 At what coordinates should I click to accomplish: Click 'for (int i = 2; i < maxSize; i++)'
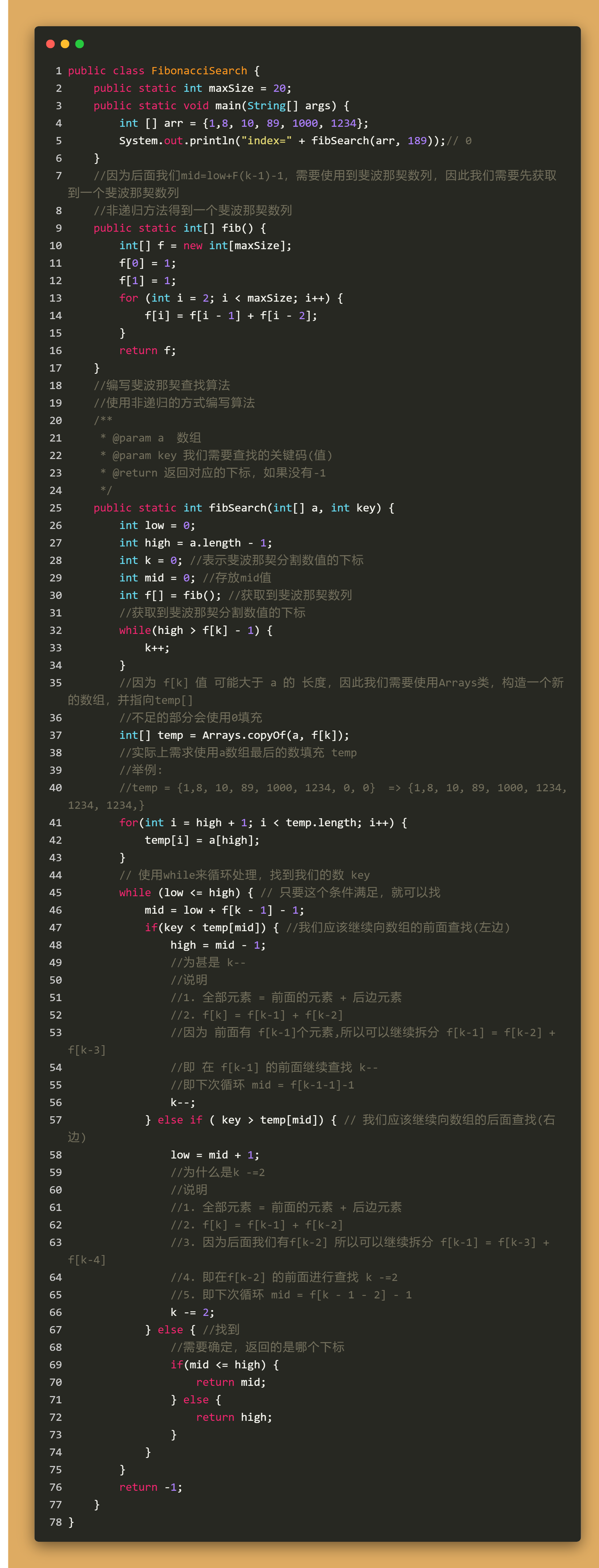224,298
